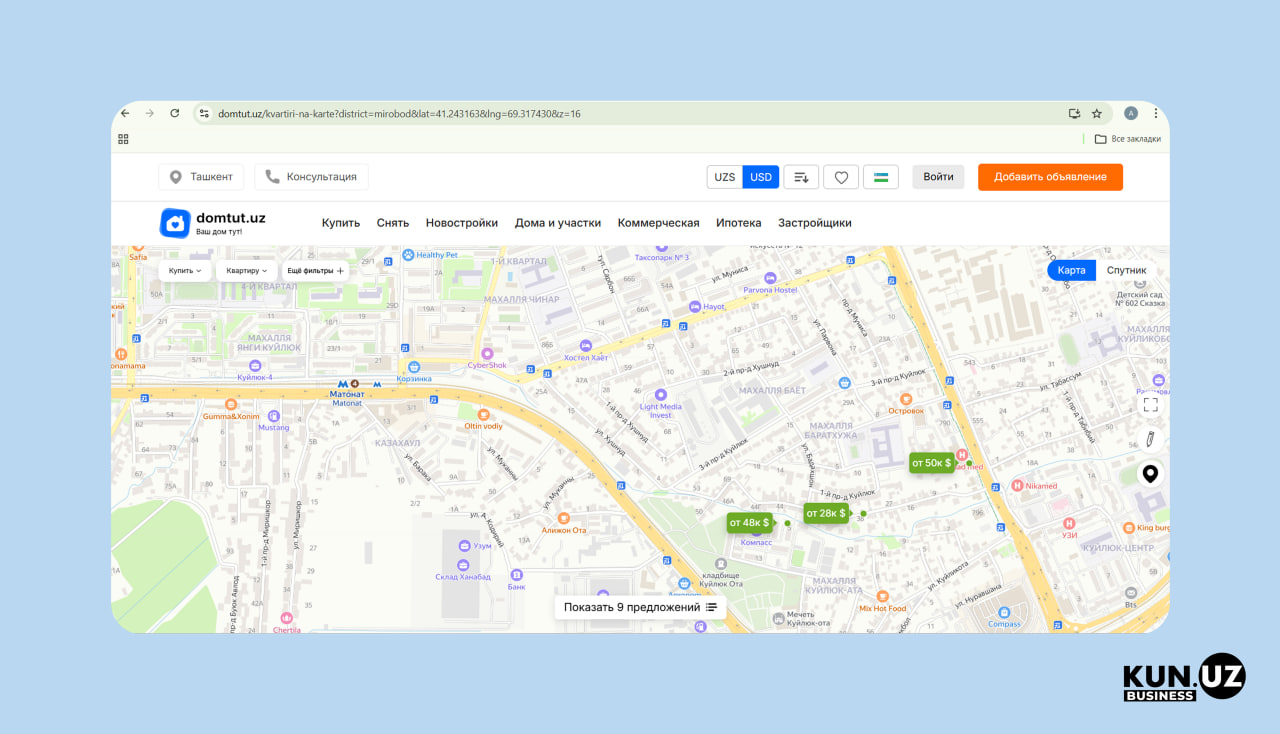
Task: Expand the Купить filter dropdown
Action: [185, 271]
